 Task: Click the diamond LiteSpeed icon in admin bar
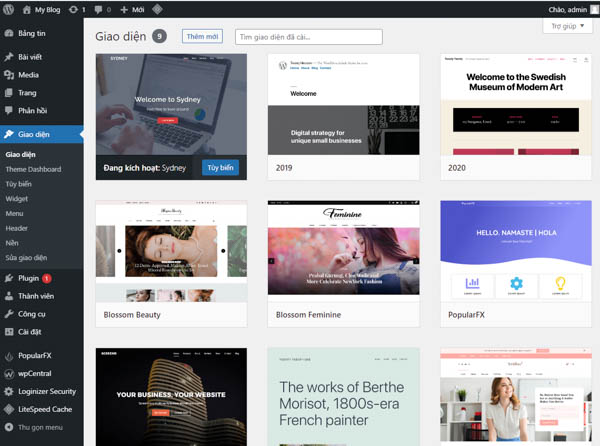(x=157, y=9)
